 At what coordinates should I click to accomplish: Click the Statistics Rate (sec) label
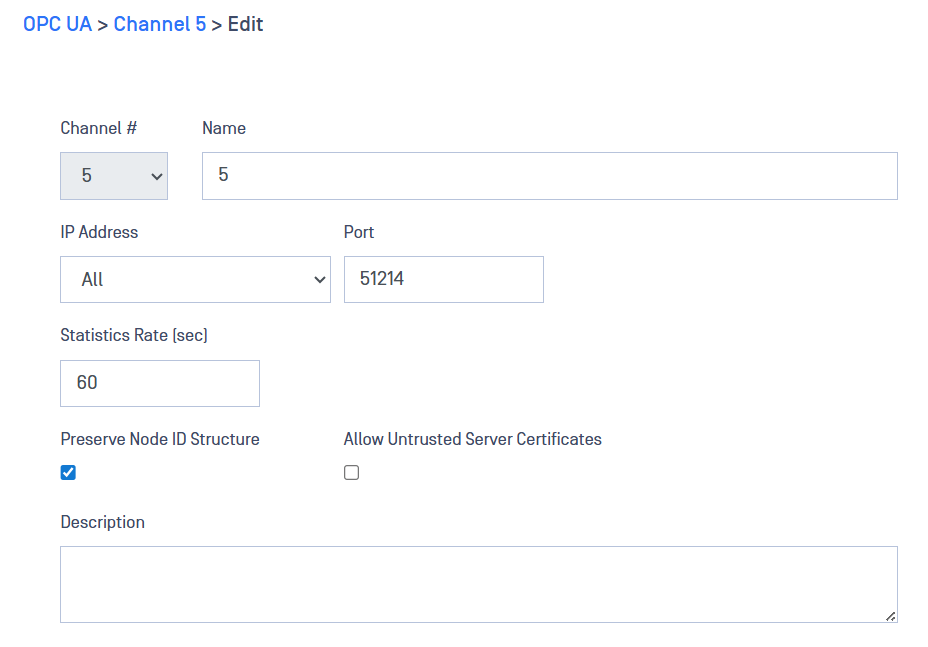tap(134, 336)
